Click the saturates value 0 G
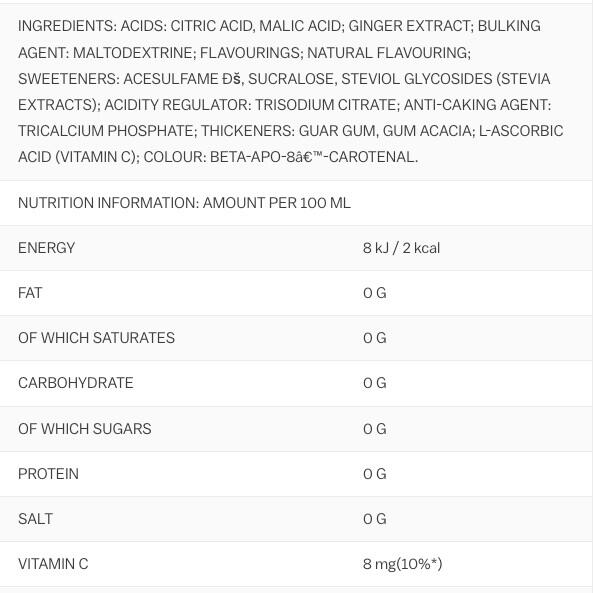Viewport: 593px width, 593px height. click(374, 338)
